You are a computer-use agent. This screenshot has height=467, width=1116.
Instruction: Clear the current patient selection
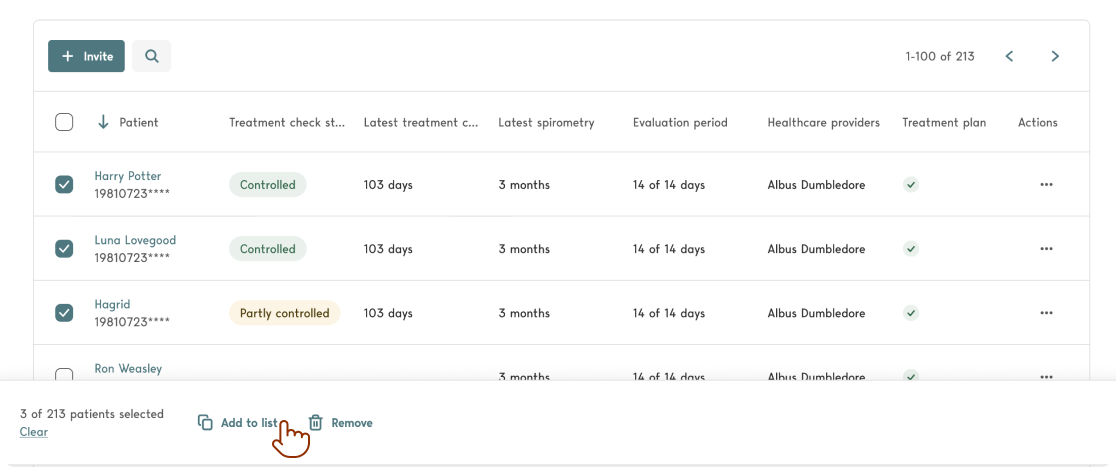tap(33, 432)
